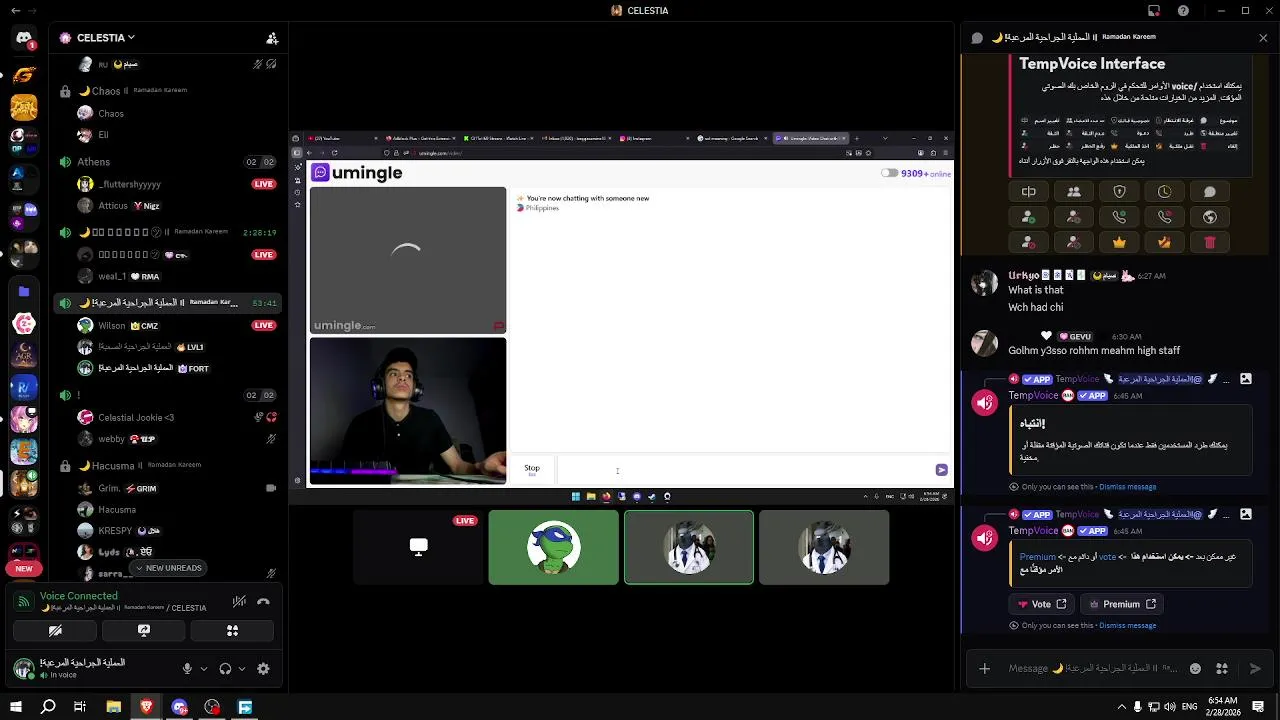
Task: Open Discord direct messages home icon
Action: tap(24, 38)
